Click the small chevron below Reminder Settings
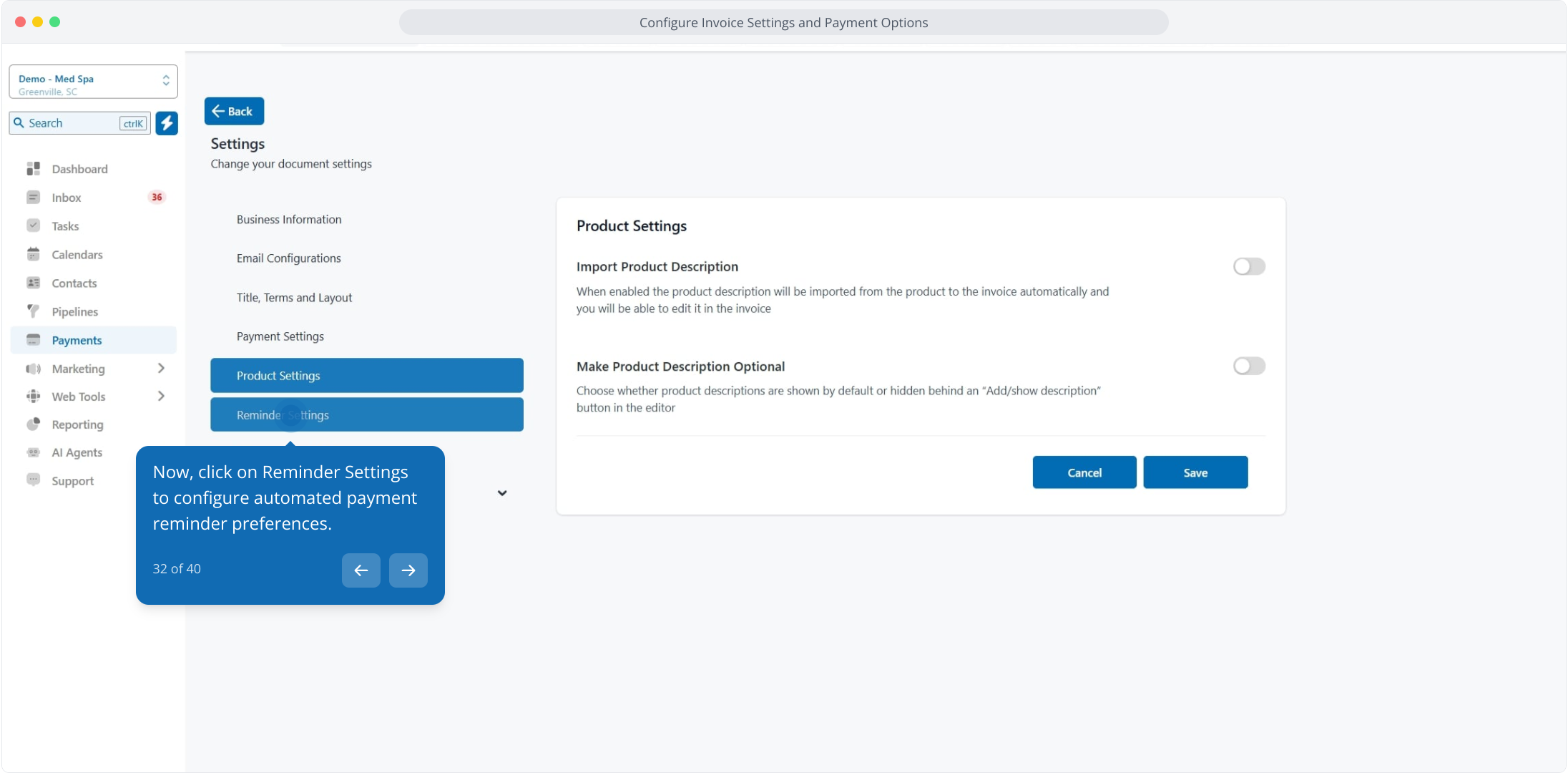Screen dimensions: 1568x773 click(502, 493)
